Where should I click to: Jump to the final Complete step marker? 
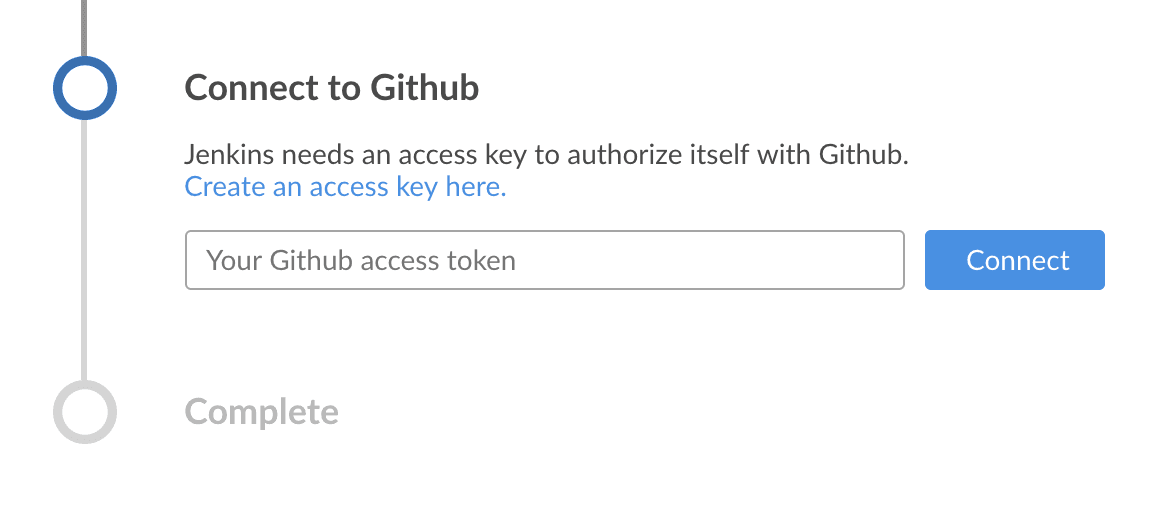tap(85, 411)
